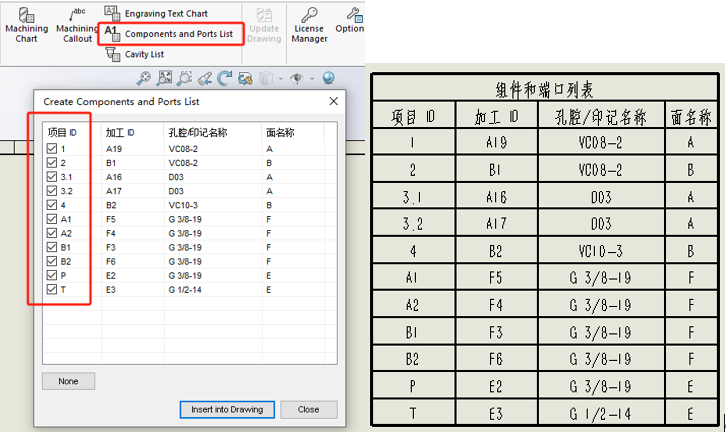Click the Rotate View curved arrow icon
The image size is (726, 432).
(225, 78)
